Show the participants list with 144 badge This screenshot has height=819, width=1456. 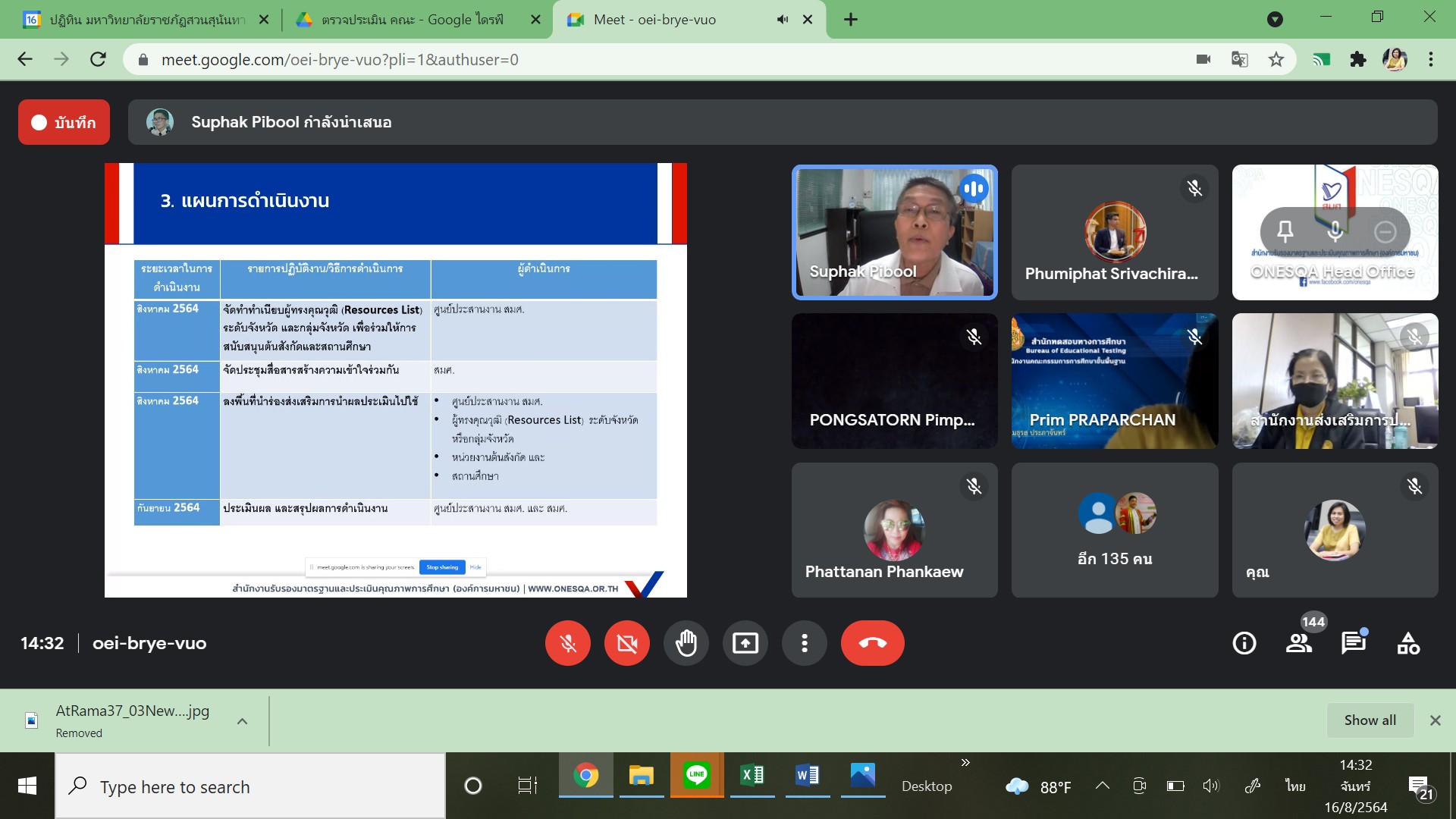1300,643
